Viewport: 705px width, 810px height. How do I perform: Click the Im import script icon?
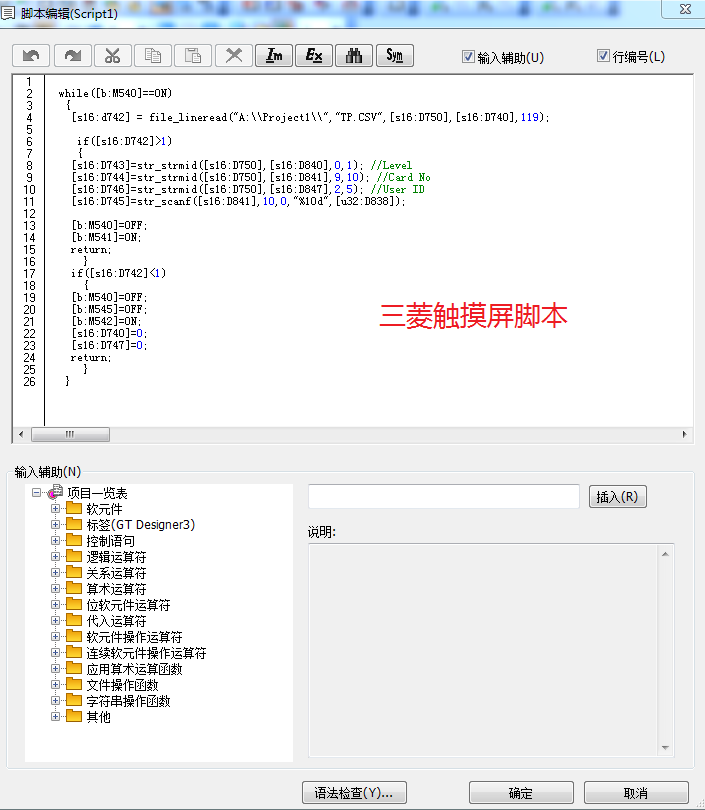(x=274, y=55)
